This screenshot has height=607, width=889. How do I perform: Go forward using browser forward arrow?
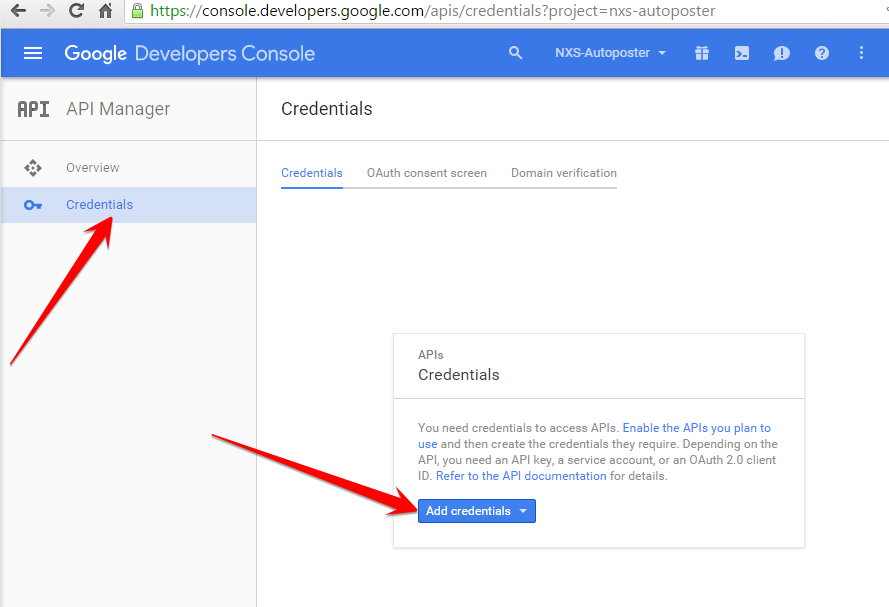48,10
